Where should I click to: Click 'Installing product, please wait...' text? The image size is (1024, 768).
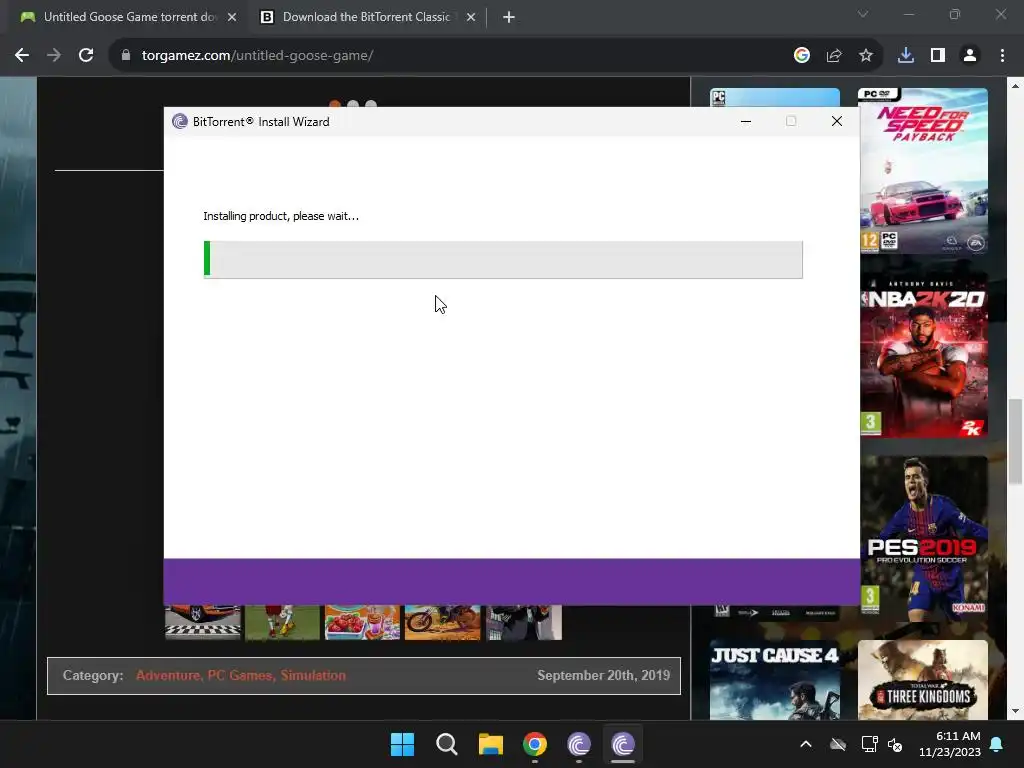[281, 216]
